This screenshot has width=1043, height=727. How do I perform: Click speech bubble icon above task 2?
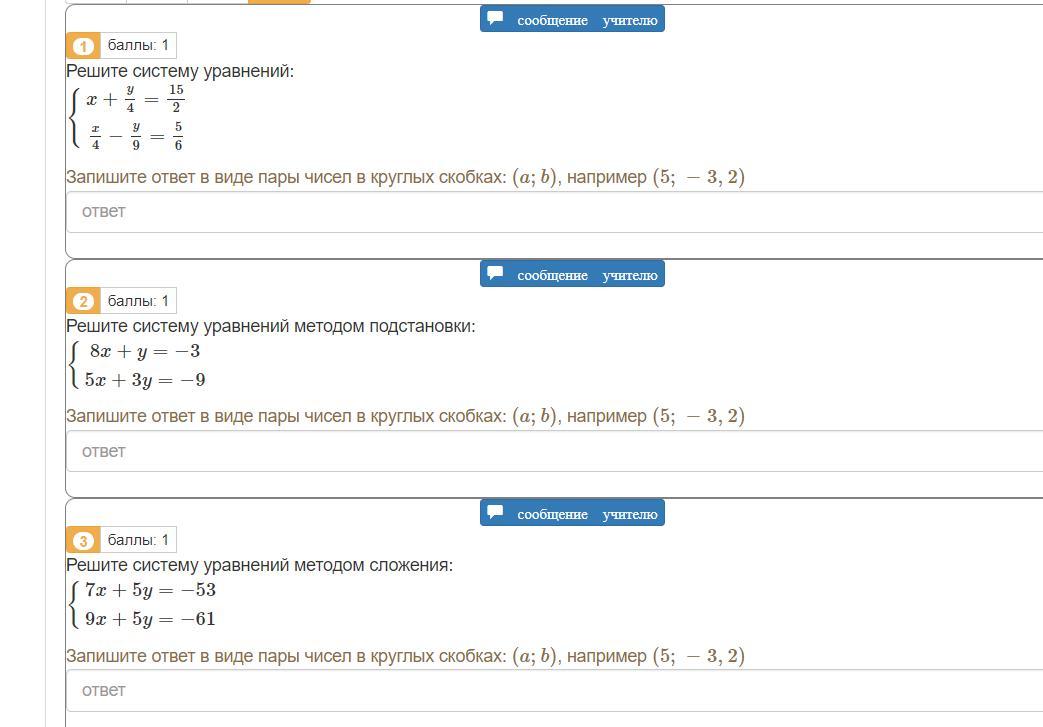pos(495,274)
